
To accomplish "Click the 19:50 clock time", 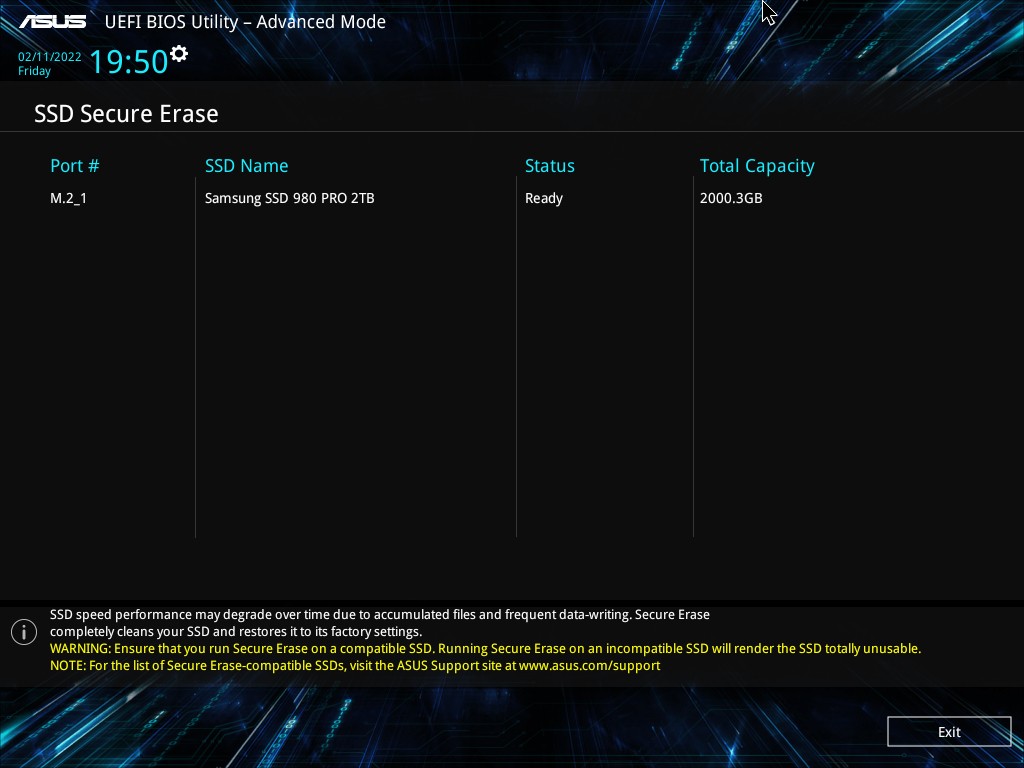I will click(129, 61).
